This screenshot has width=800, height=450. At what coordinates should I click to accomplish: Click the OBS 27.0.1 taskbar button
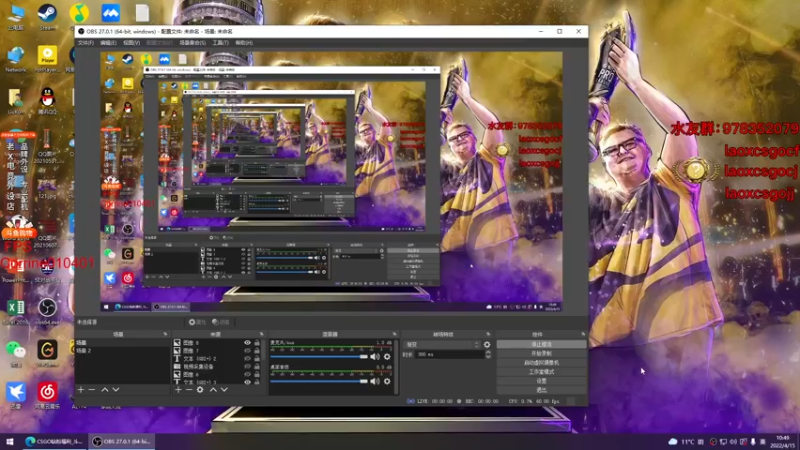[122, 441]
